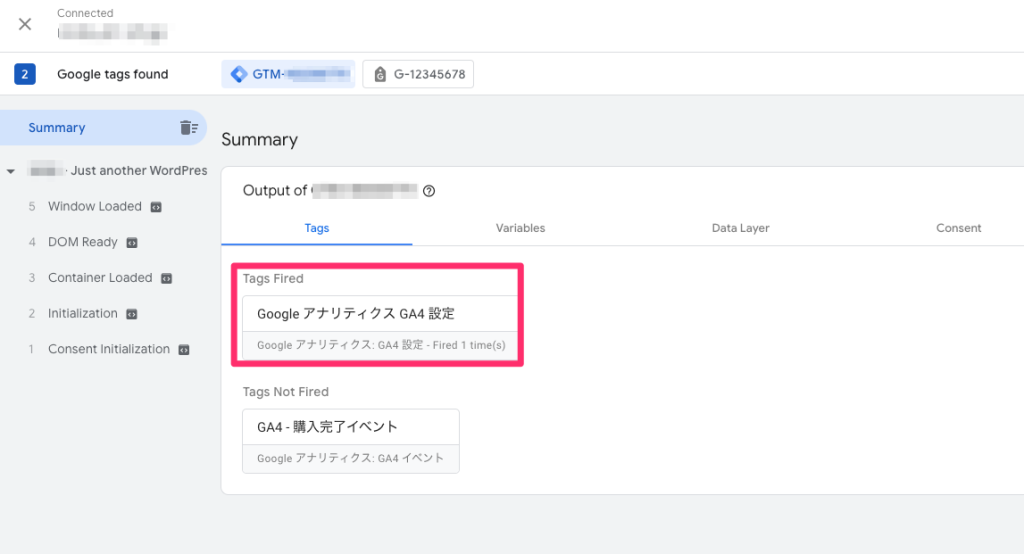
Task: Select the Consent Initialization event
Action: click(x=109, y=350)
